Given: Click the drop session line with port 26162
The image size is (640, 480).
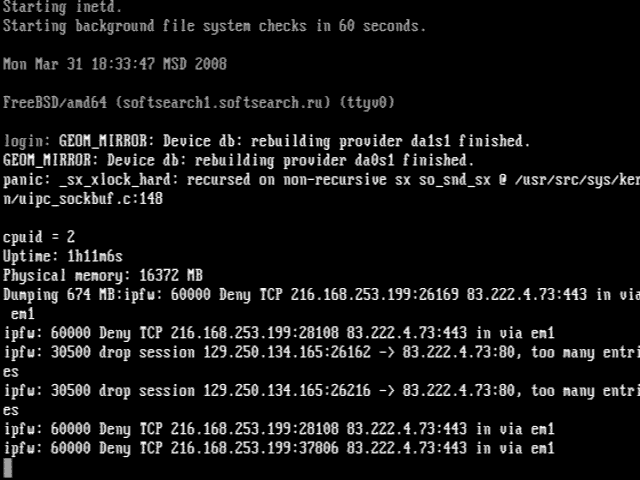Looking at the screenshot, I should (x=320, y=352).
